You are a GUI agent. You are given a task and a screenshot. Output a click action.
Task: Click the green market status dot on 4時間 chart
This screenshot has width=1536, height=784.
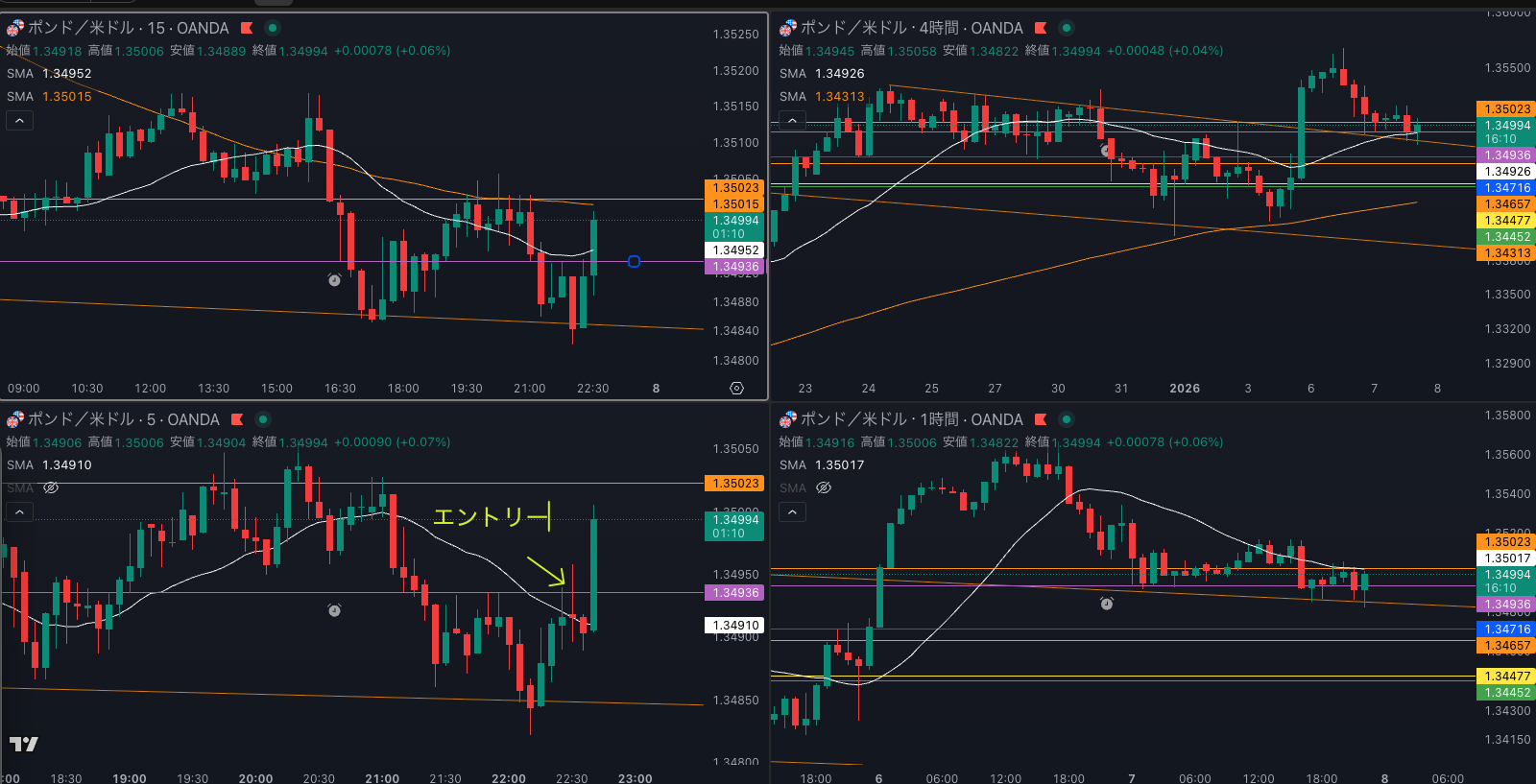click(x=1066, y=29)
